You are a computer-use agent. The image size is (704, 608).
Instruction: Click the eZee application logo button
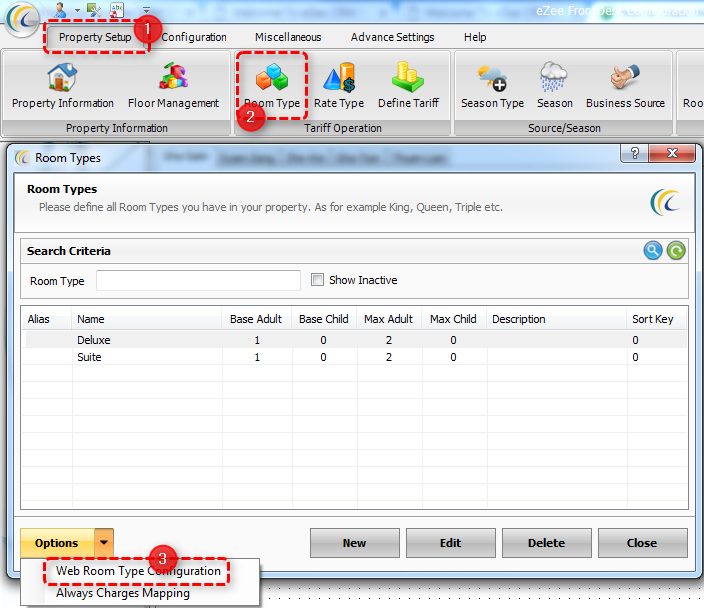click(x=22, y=20)
